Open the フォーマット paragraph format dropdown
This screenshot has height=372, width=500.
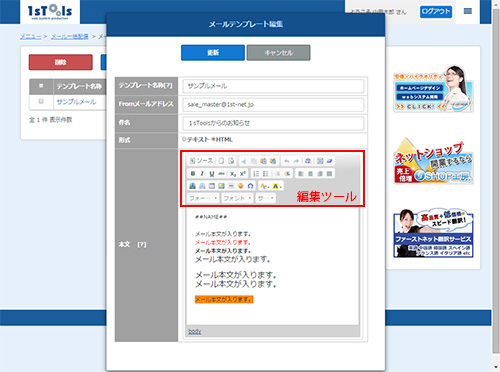click(x=203, y=198)
